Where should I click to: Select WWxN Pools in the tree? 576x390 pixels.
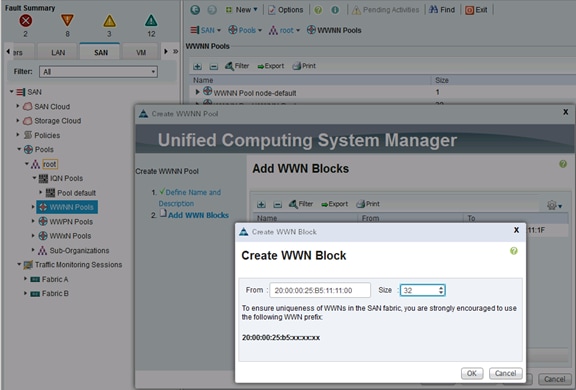(70, 236)
